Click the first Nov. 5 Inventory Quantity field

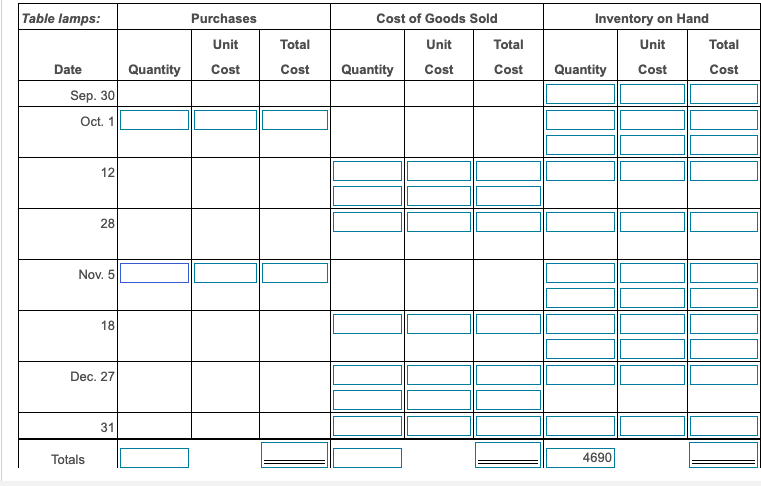pyautogui.click(x=580, y=273)
